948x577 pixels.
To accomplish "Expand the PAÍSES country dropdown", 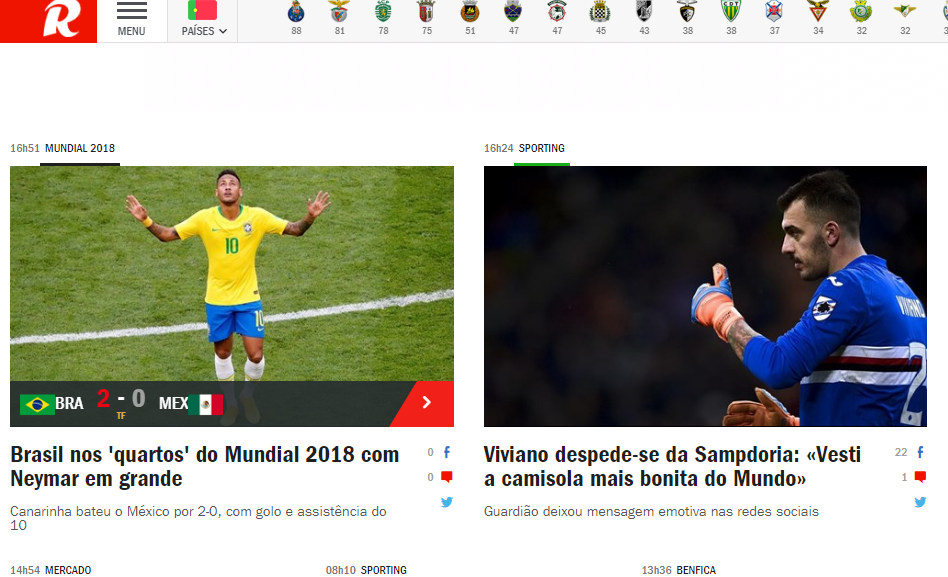I will click(x=204, y=19).
